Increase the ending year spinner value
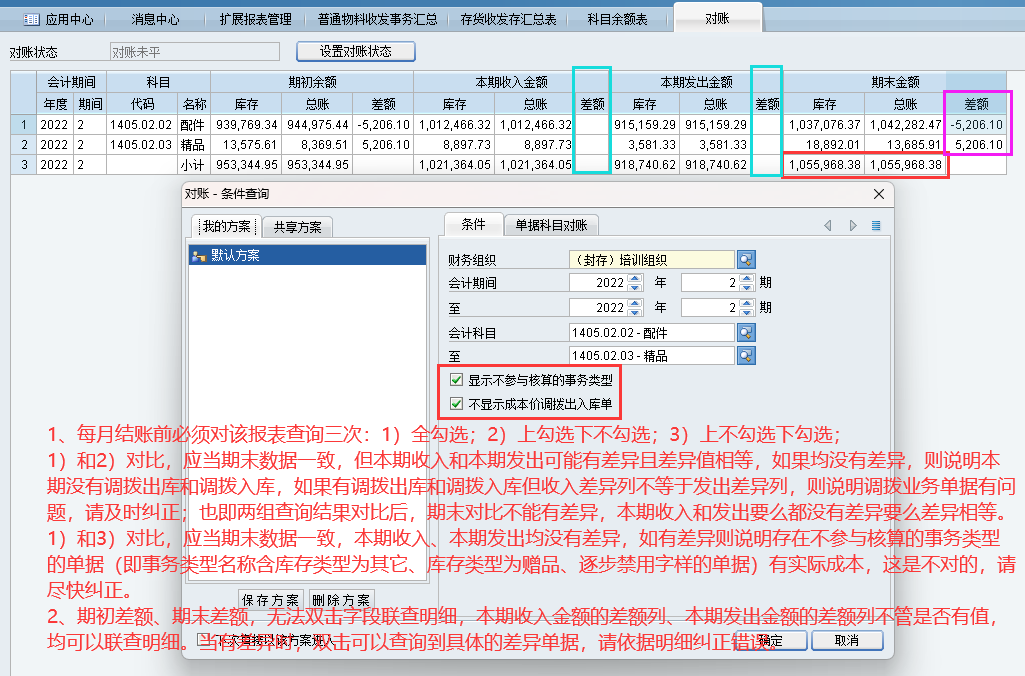1025x676 pixels. click(635, 302)
